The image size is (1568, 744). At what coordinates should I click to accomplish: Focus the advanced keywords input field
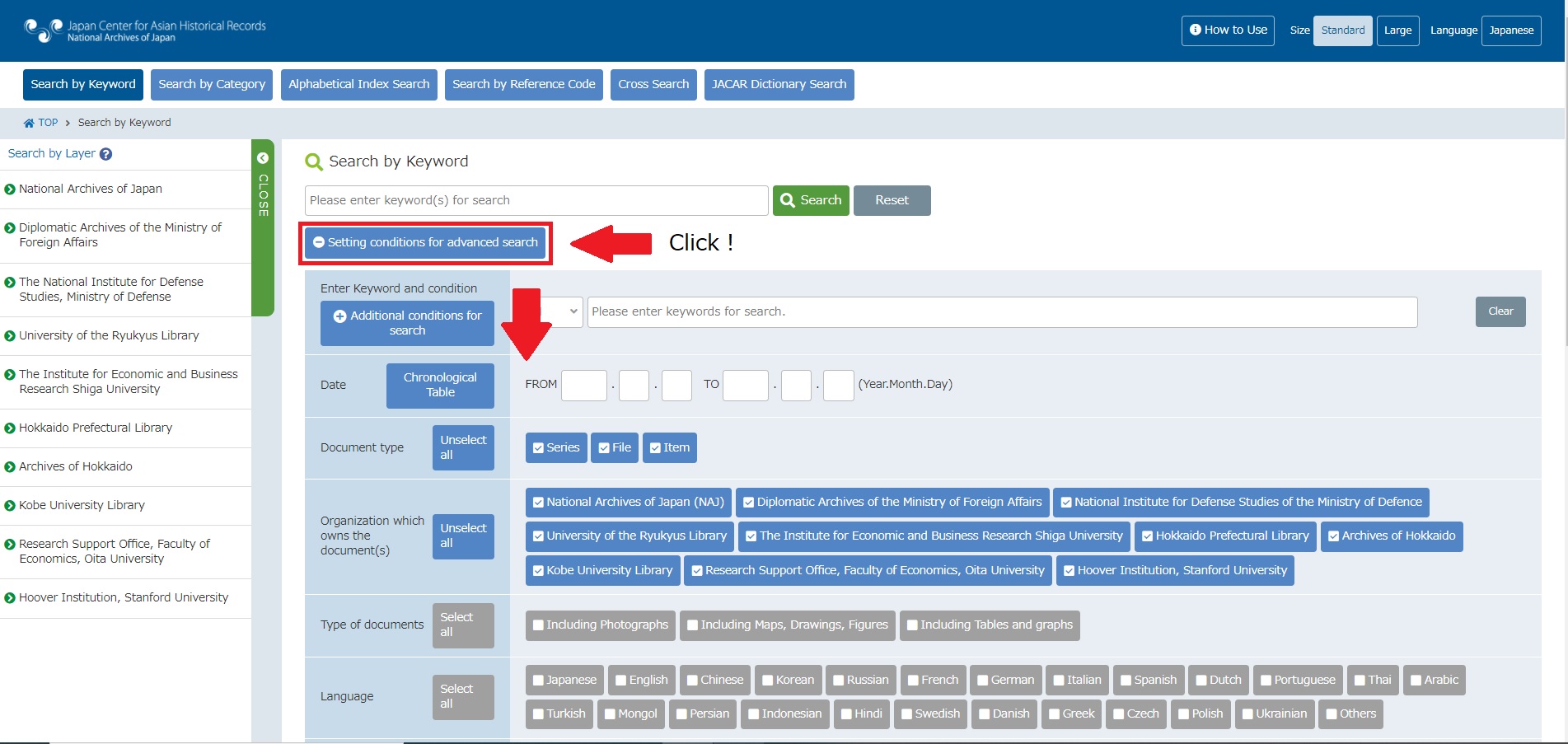pyautogui.click(x=1003, y=312)
